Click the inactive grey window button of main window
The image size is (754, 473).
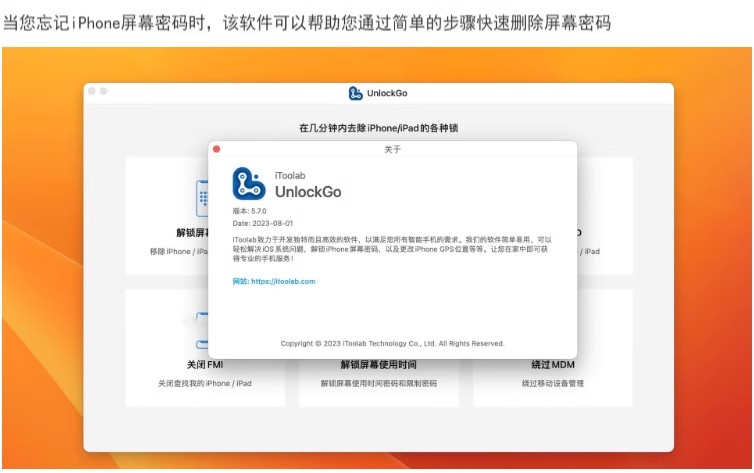(103, 92)
